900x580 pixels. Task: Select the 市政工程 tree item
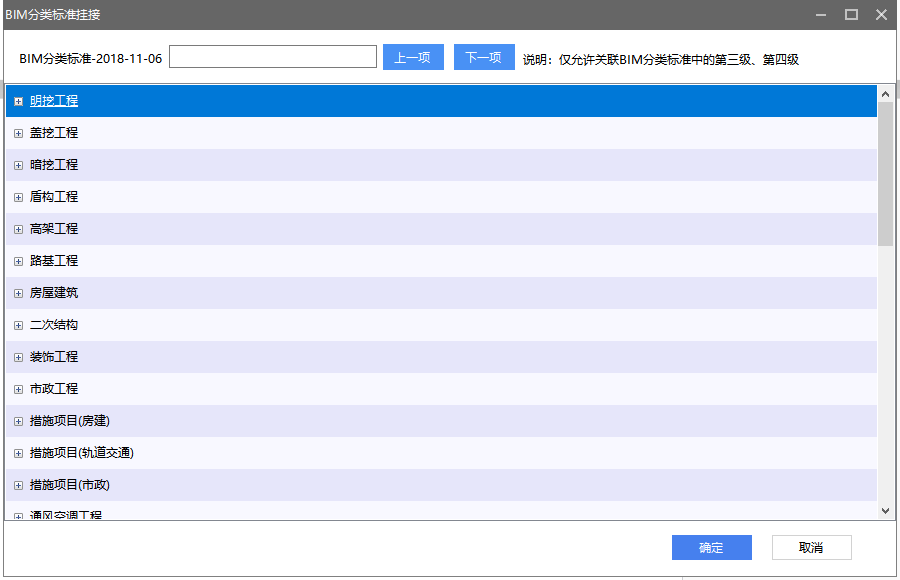tap(54, 389)
